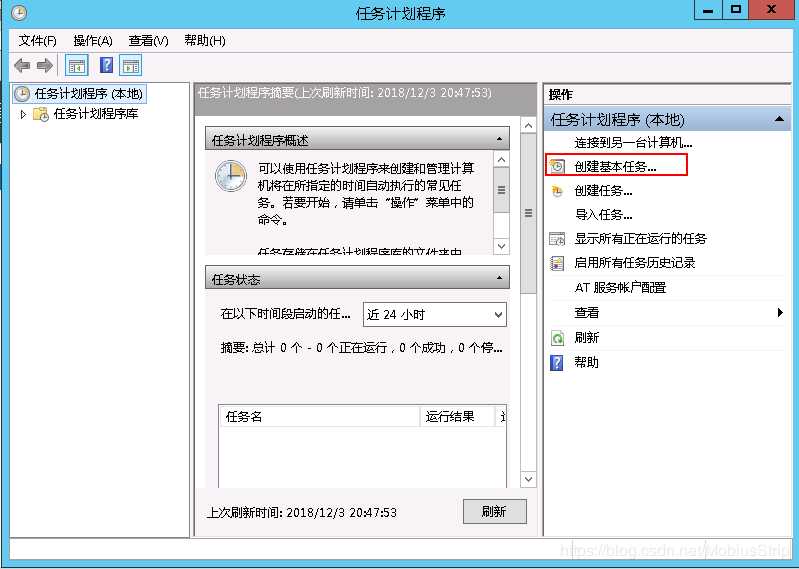
Task: Click 创建任务 in actions pane
Action: [603, 190]
